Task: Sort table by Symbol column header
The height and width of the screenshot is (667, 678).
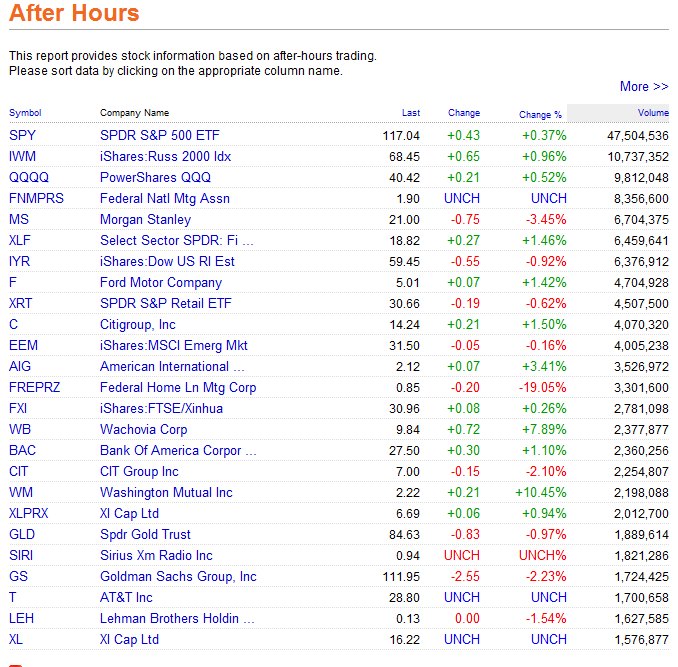Action: (25, 113)
